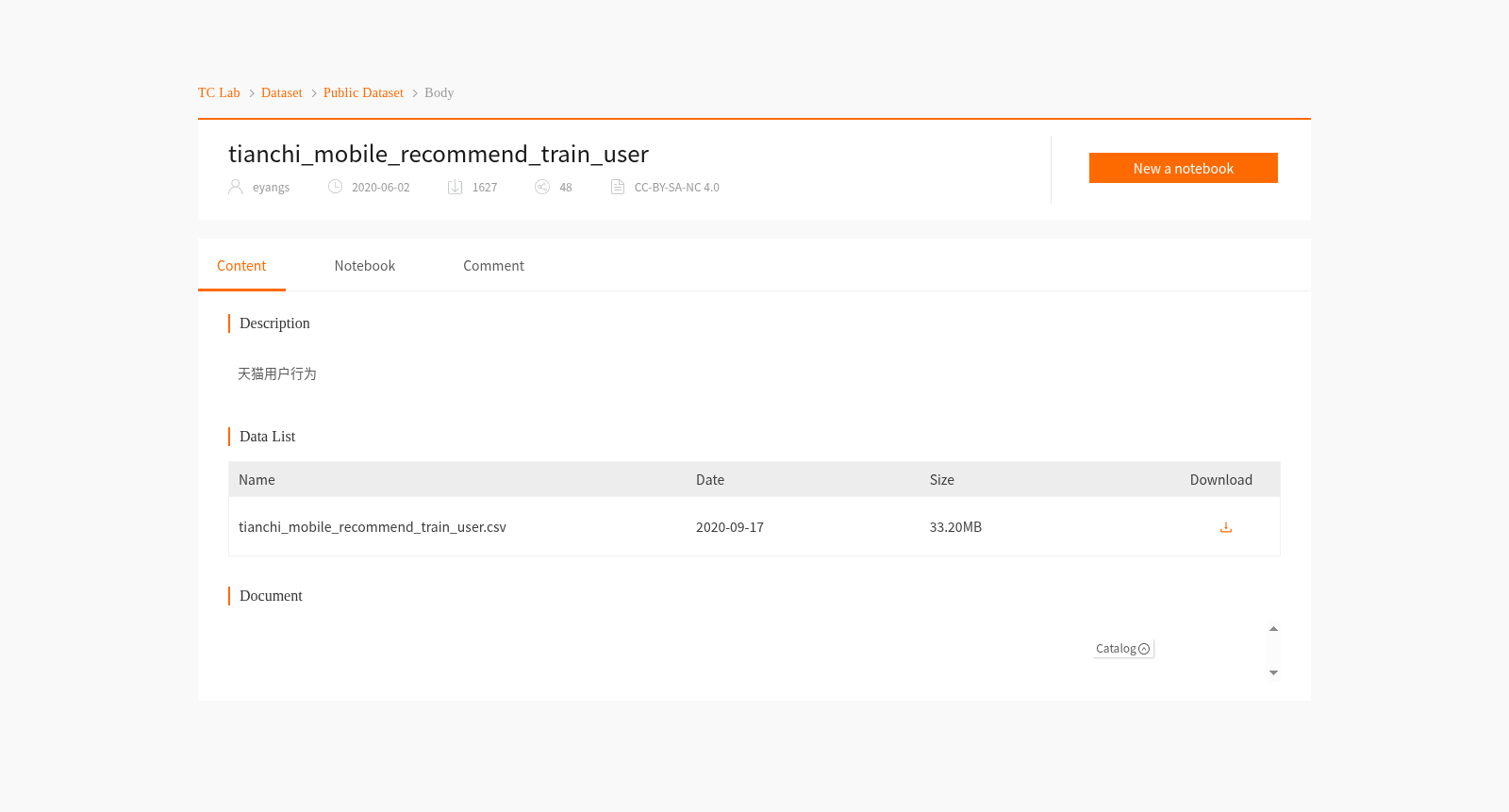Click the New a notebook button
This screenshot has width=1509, height=812.
(x=1184, y=168)
